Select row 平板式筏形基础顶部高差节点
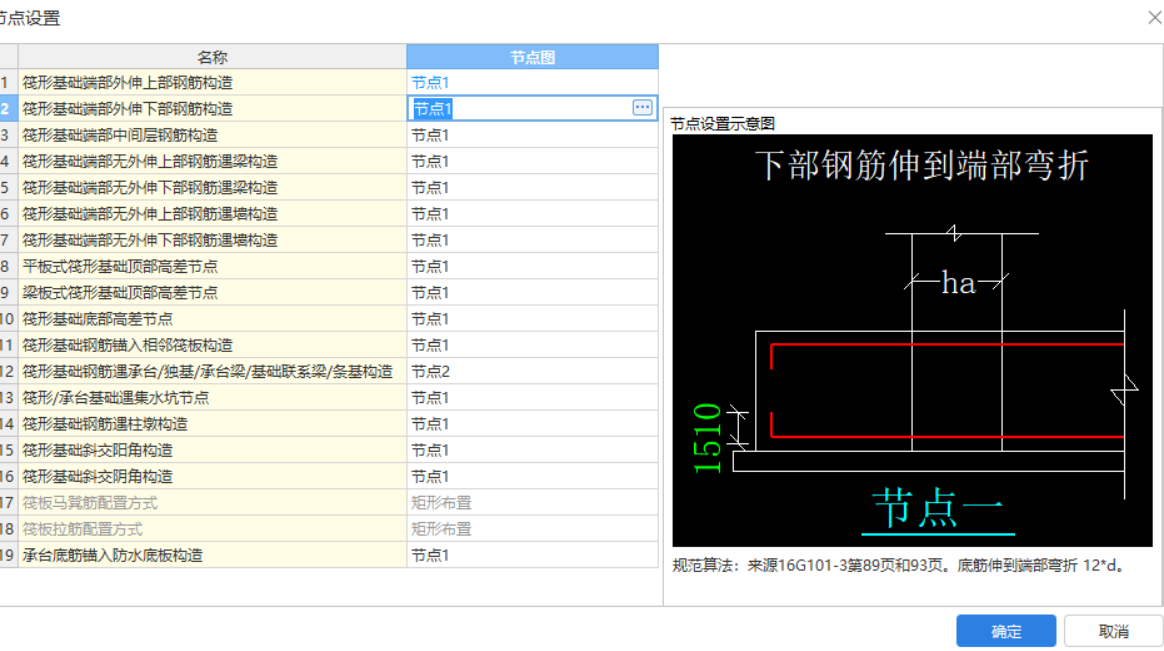Image resolution: width=1164 pixels, height=651 pixels. pos(212,266)
